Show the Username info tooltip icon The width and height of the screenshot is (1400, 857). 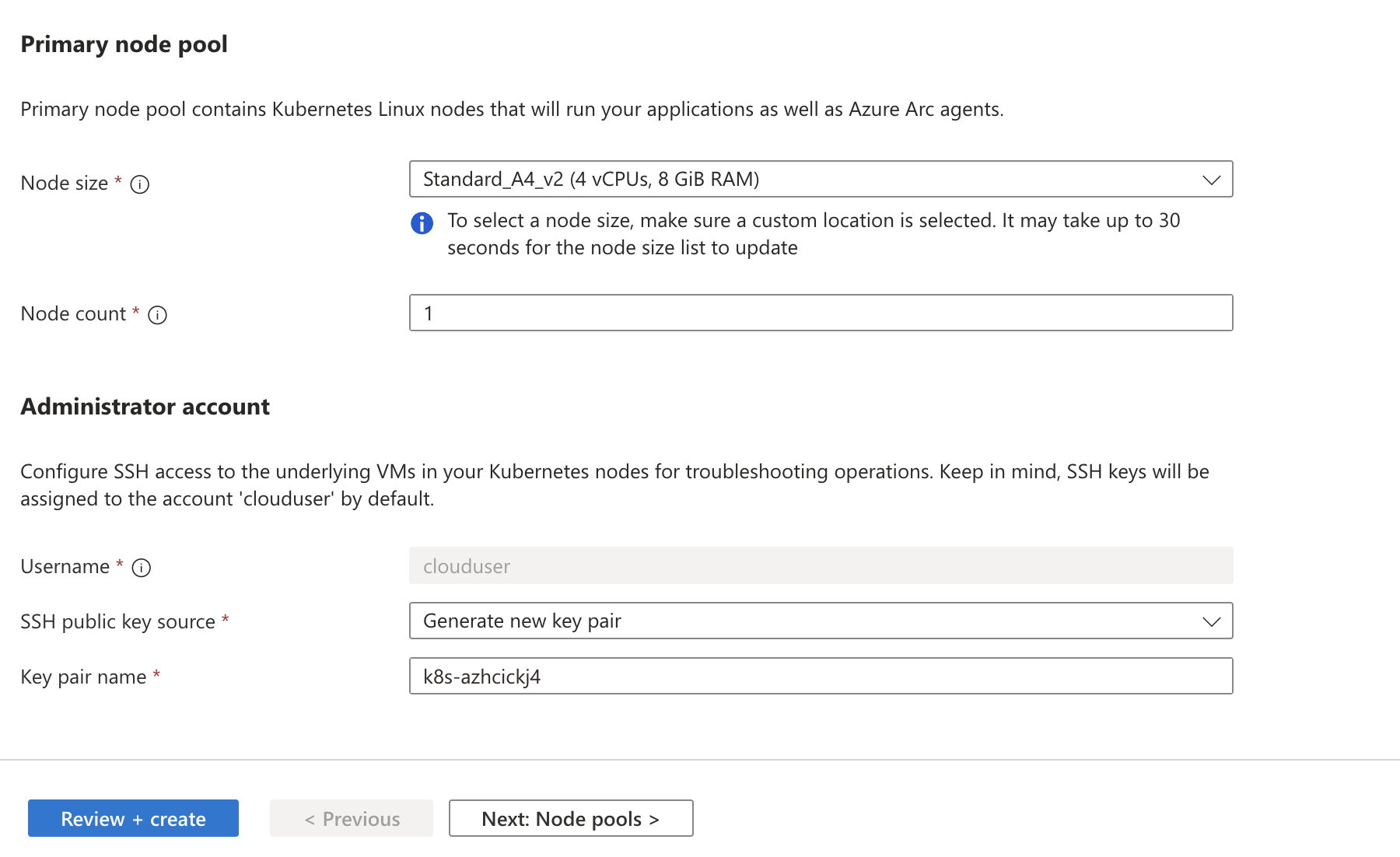pos(142,568)
